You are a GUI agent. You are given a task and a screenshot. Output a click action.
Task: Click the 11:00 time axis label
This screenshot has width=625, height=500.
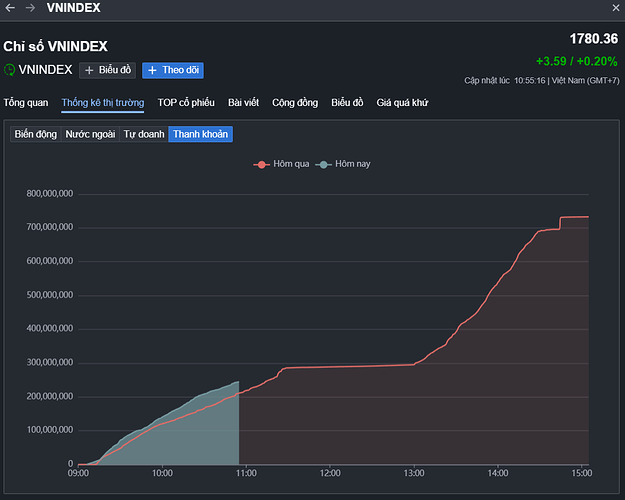[x=246, y=473]
